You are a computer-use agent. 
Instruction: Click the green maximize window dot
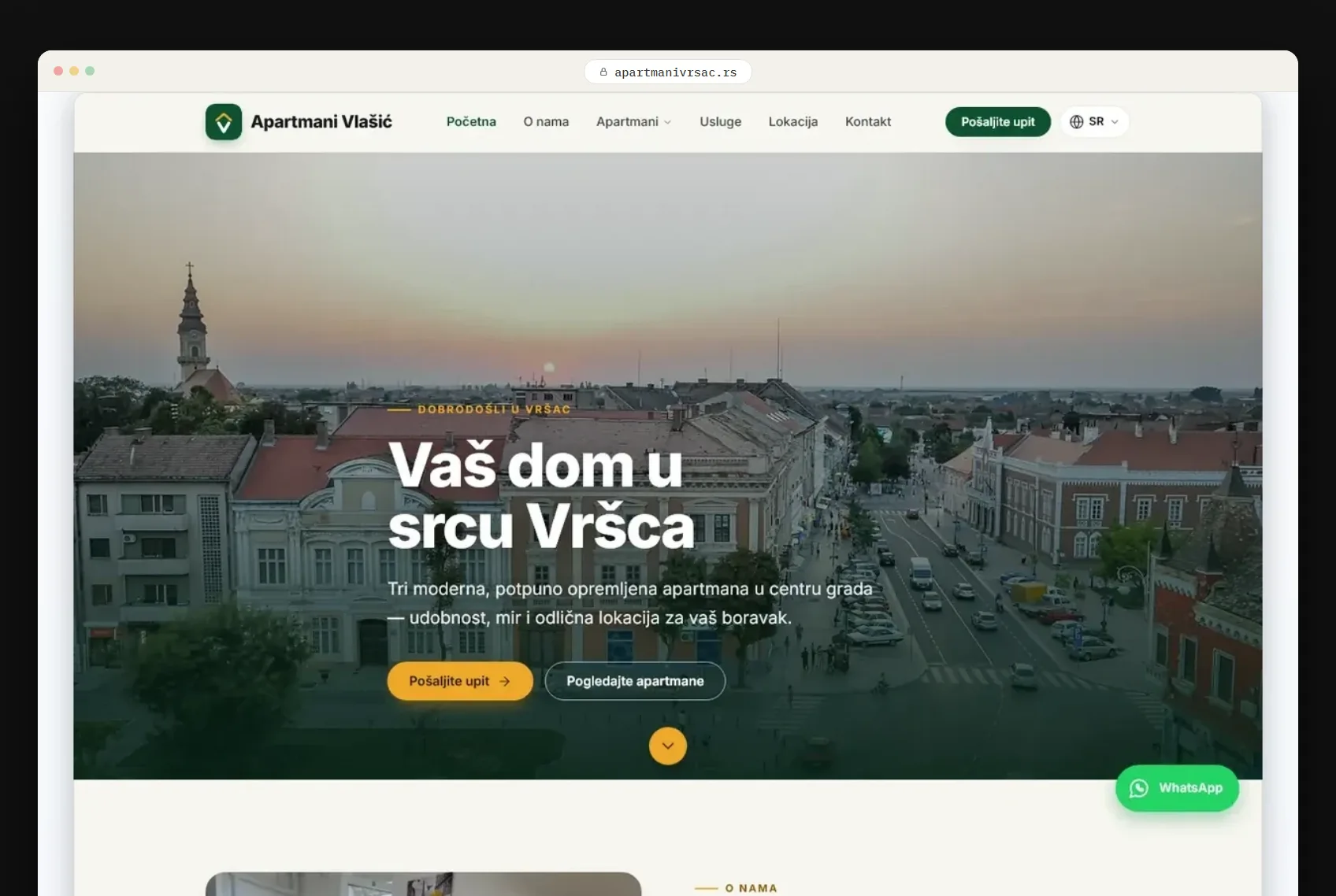coord(90,71)
